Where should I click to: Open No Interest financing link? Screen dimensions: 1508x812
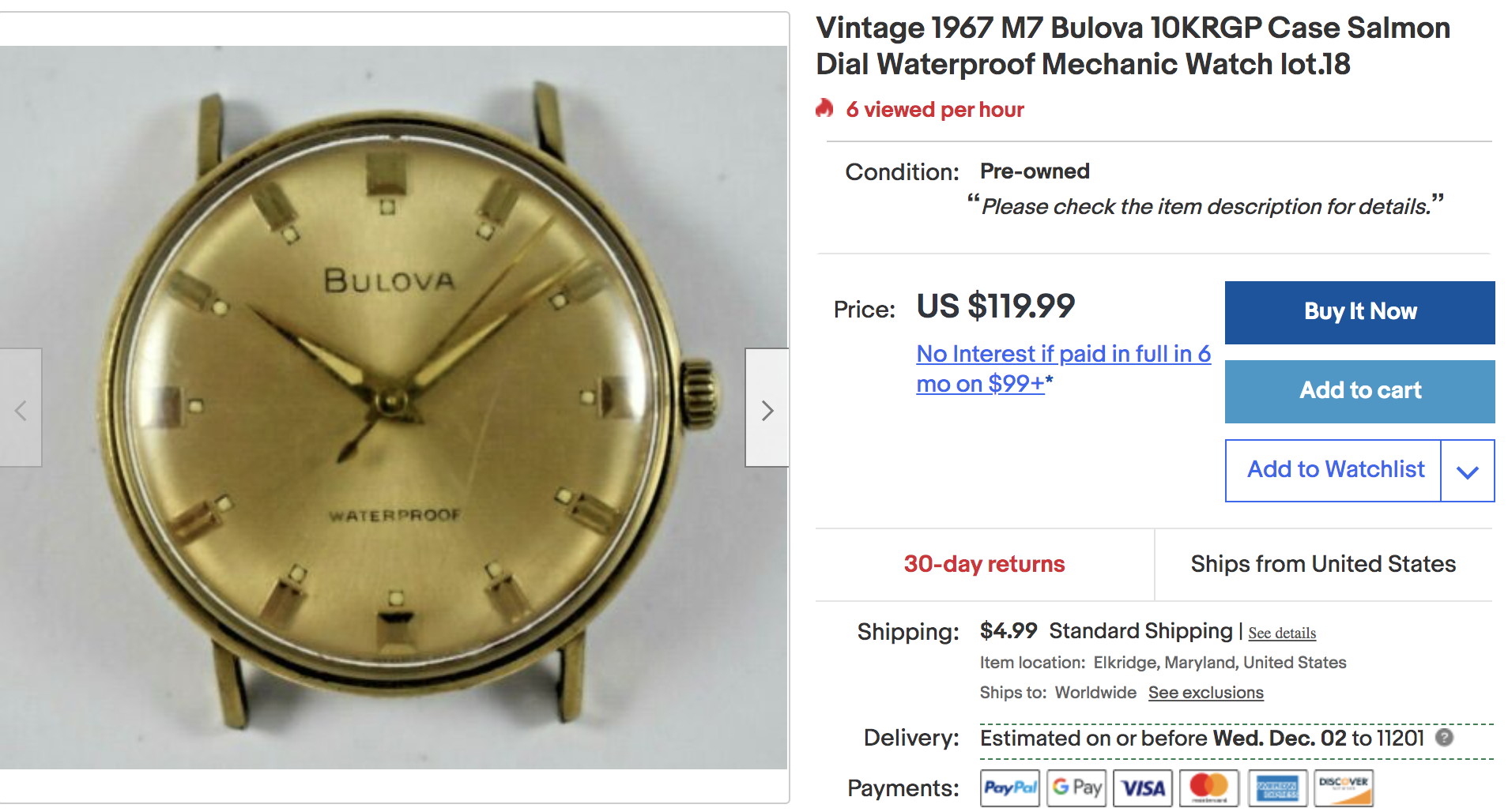[x=1063, y=369]
